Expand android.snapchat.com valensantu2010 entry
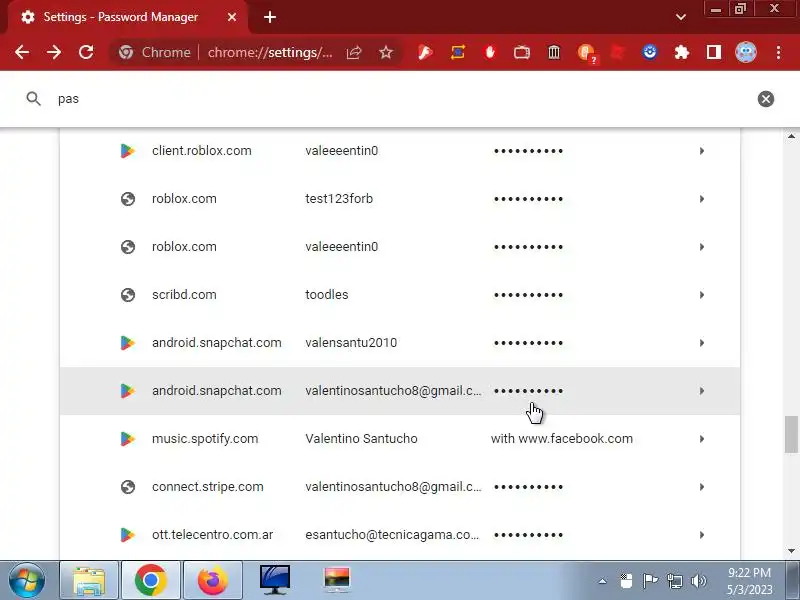Viewport: 800px width, 600px height. [702, 343]
